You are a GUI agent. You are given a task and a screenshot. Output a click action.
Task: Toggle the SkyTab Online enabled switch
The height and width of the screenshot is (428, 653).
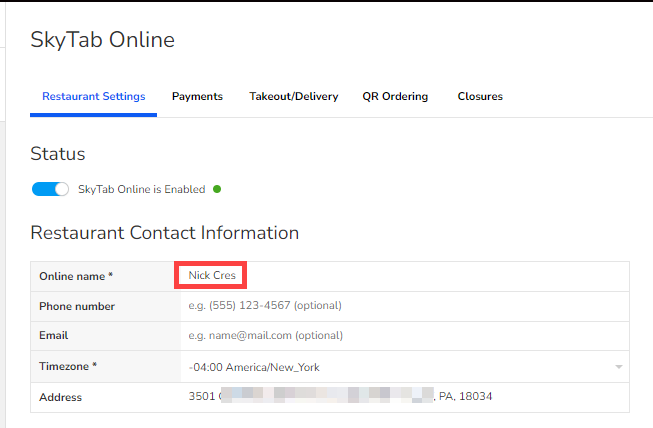[50, 189]
